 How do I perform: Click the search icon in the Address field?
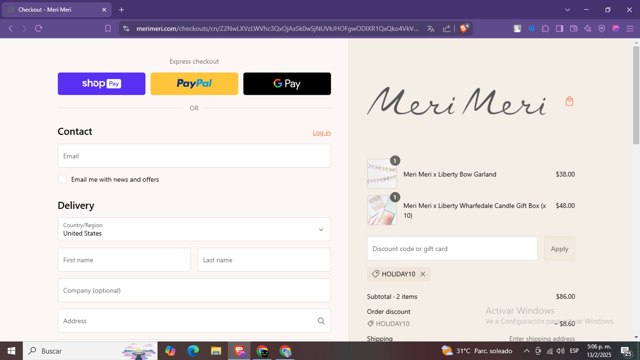pyautogui.click(x=321, y=321)
